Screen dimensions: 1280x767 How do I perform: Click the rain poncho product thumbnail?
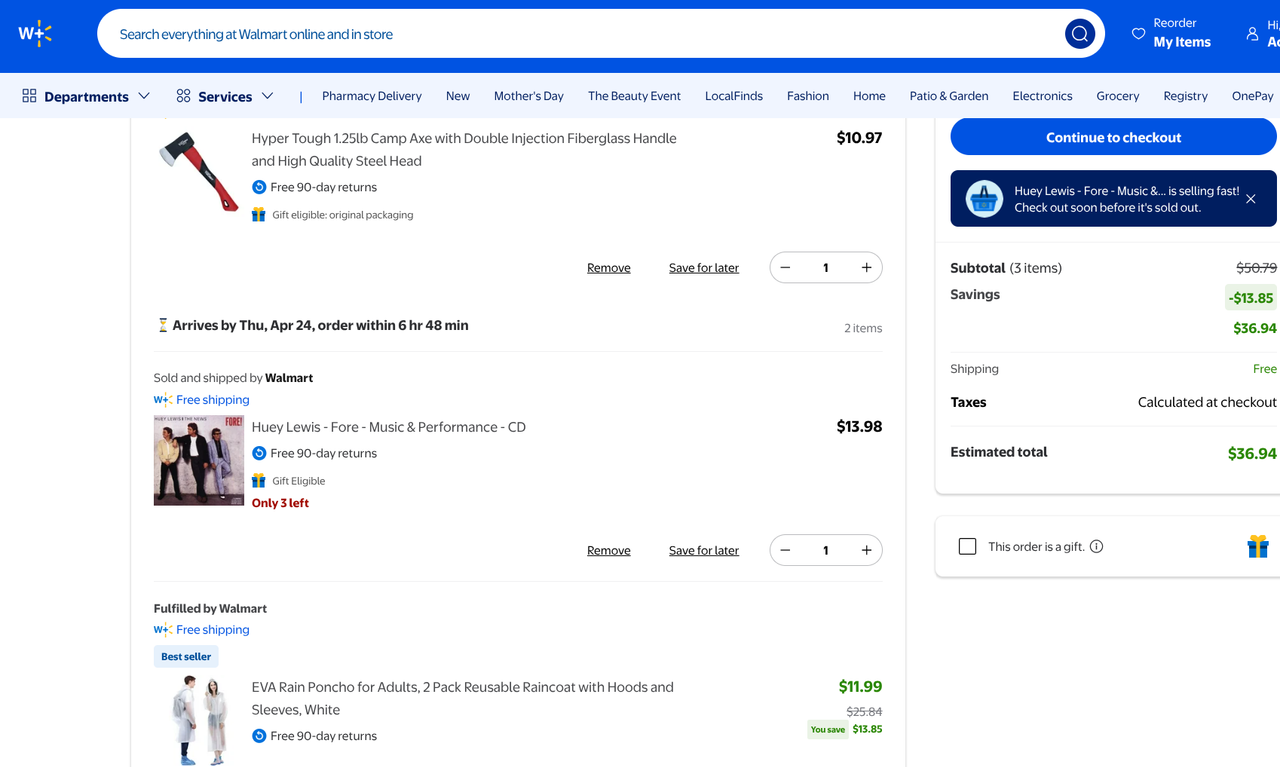click(199, 720)
